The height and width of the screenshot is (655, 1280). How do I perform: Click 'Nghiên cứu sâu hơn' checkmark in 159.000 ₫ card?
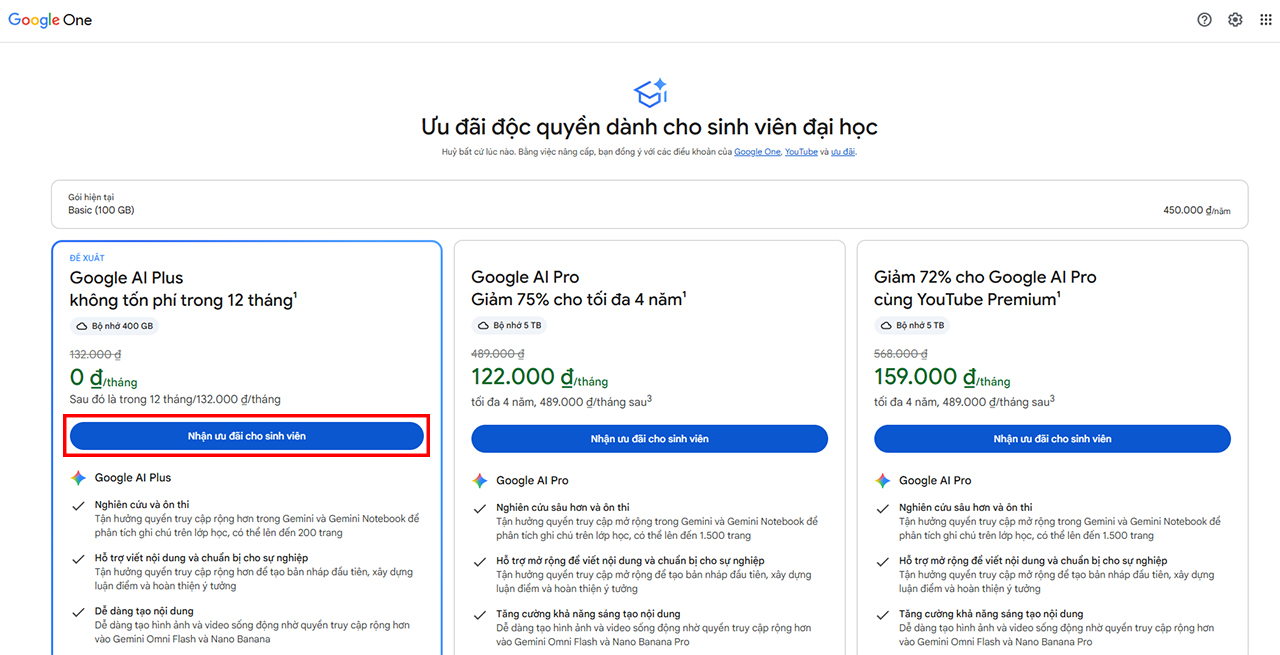(x=883, y=509)
